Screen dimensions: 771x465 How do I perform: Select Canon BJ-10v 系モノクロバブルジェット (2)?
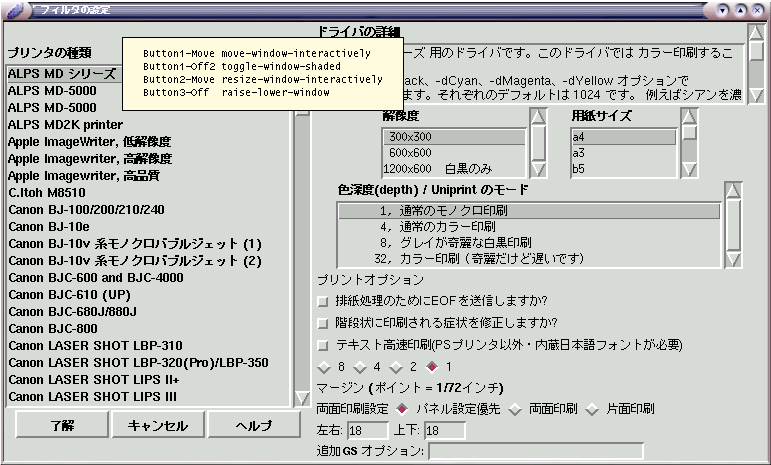coord(148,261)
